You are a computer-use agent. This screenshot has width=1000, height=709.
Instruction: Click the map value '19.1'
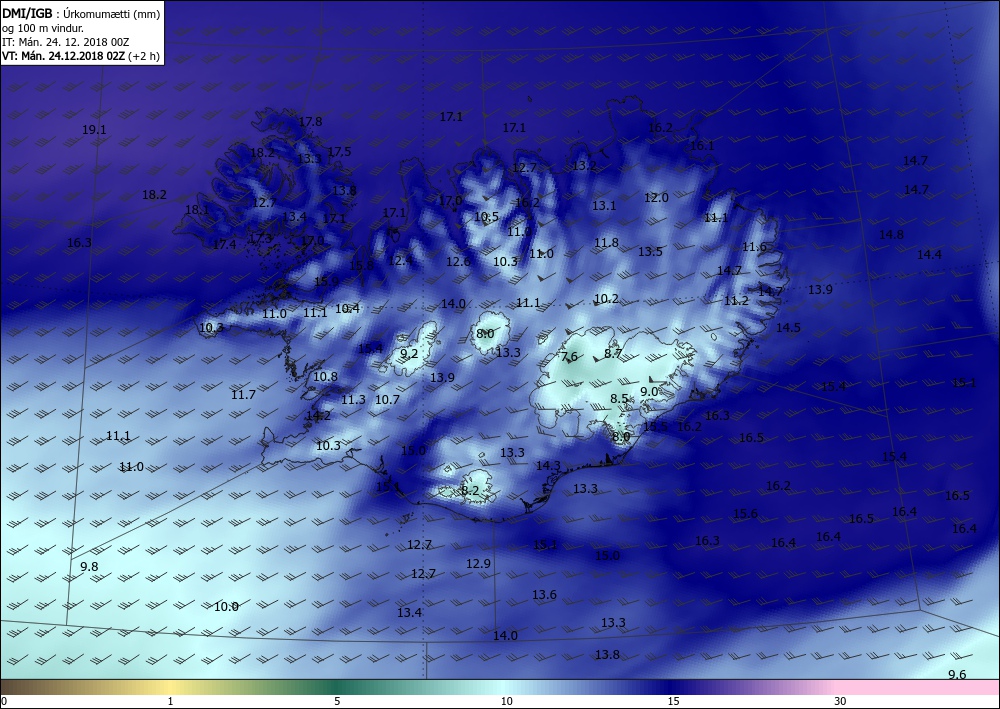[x=94, y=129]
